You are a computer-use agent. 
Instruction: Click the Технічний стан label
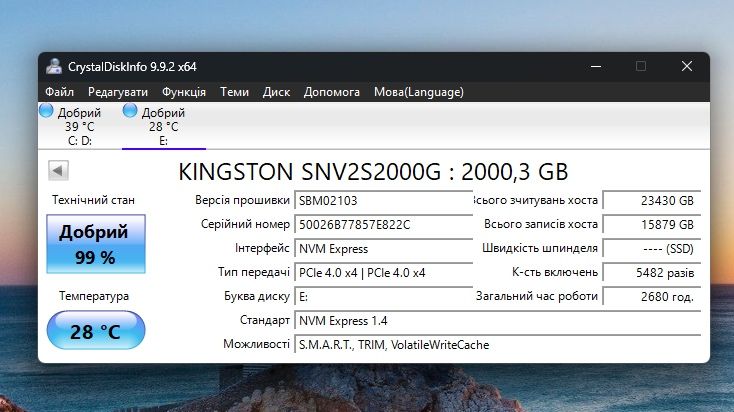(x=93, y=200)
